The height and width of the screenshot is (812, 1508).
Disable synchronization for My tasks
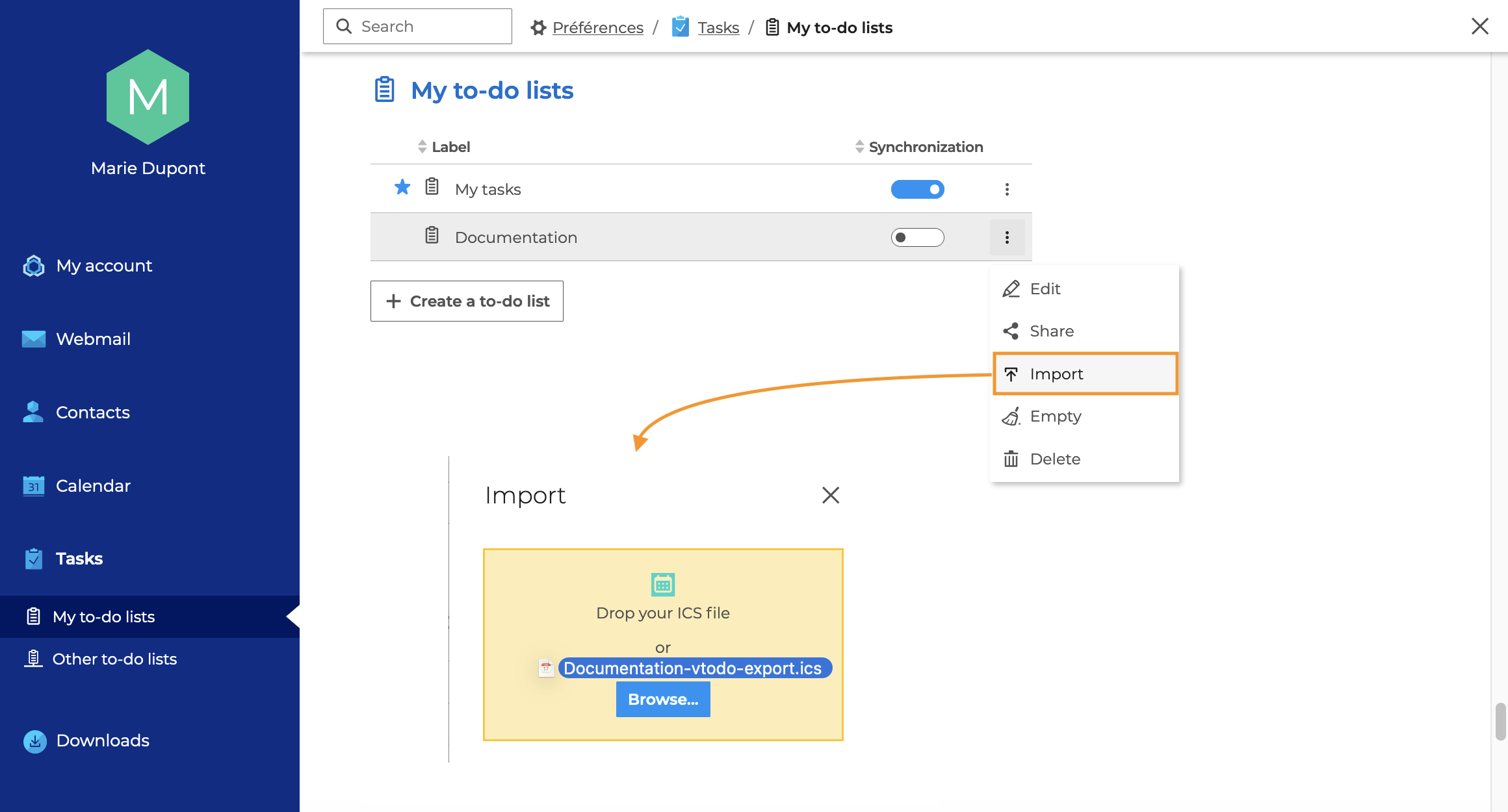[x=917, y=190]
